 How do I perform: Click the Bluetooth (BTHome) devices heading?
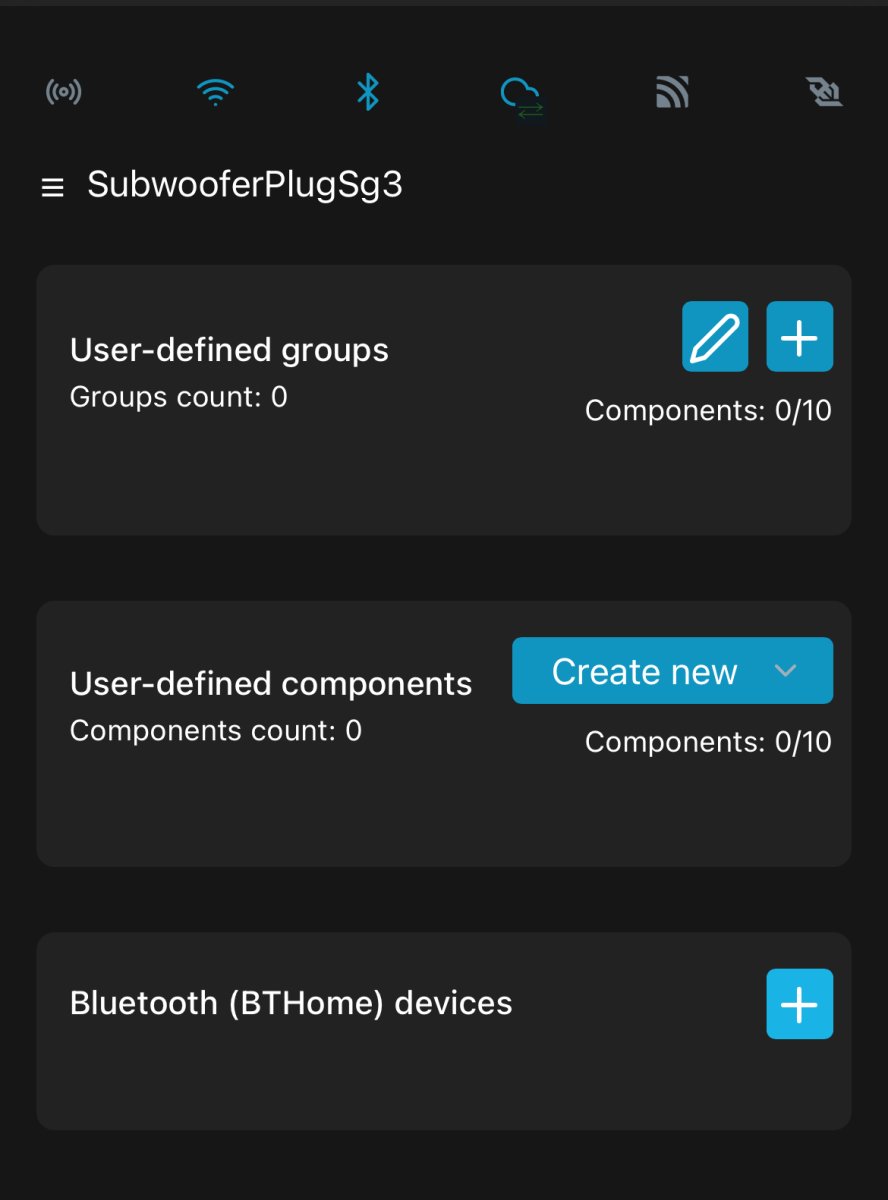coord(291,1003)
